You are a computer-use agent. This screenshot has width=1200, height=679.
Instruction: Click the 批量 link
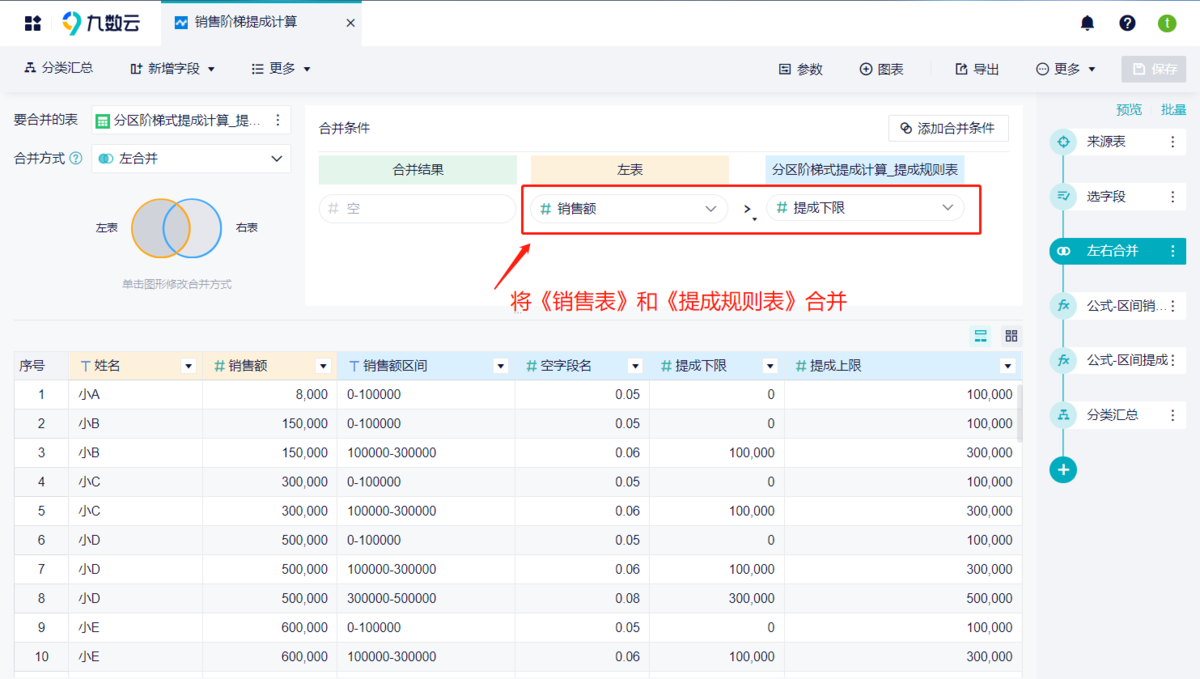[1174, 110]
